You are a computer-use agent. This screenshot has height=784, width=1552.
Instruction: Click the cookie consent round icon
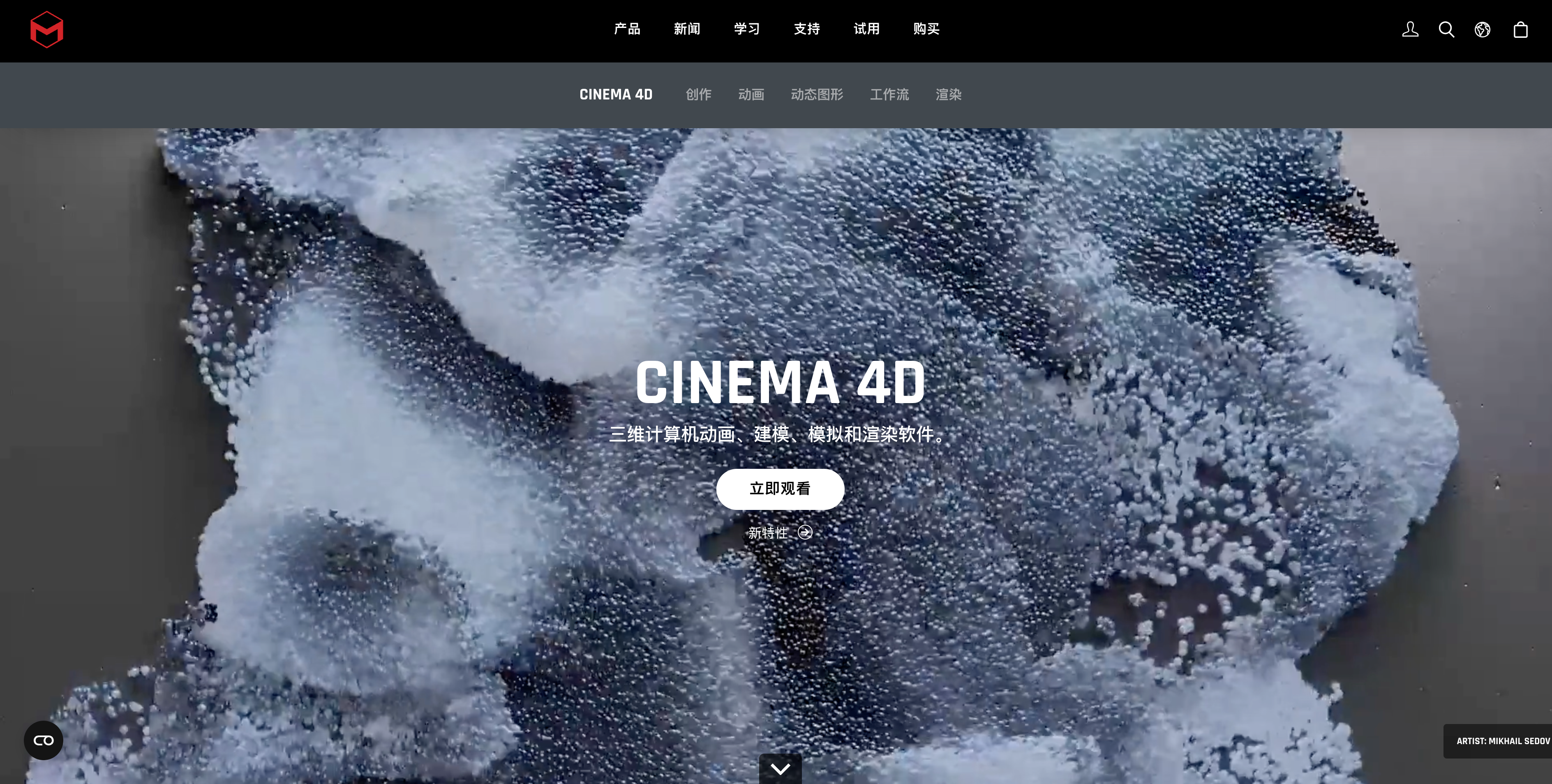[44, 740]
